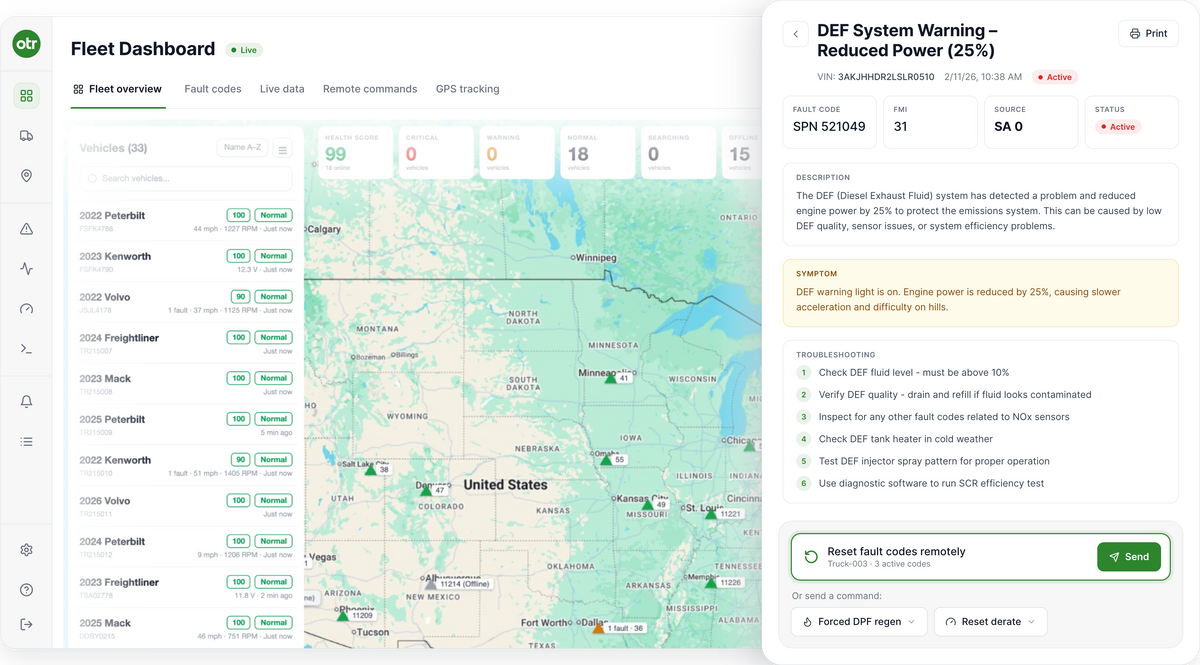The width and height of the screenshot is (1200, 665).
Task: Open the settings gear icon
Action: [27, 550]
